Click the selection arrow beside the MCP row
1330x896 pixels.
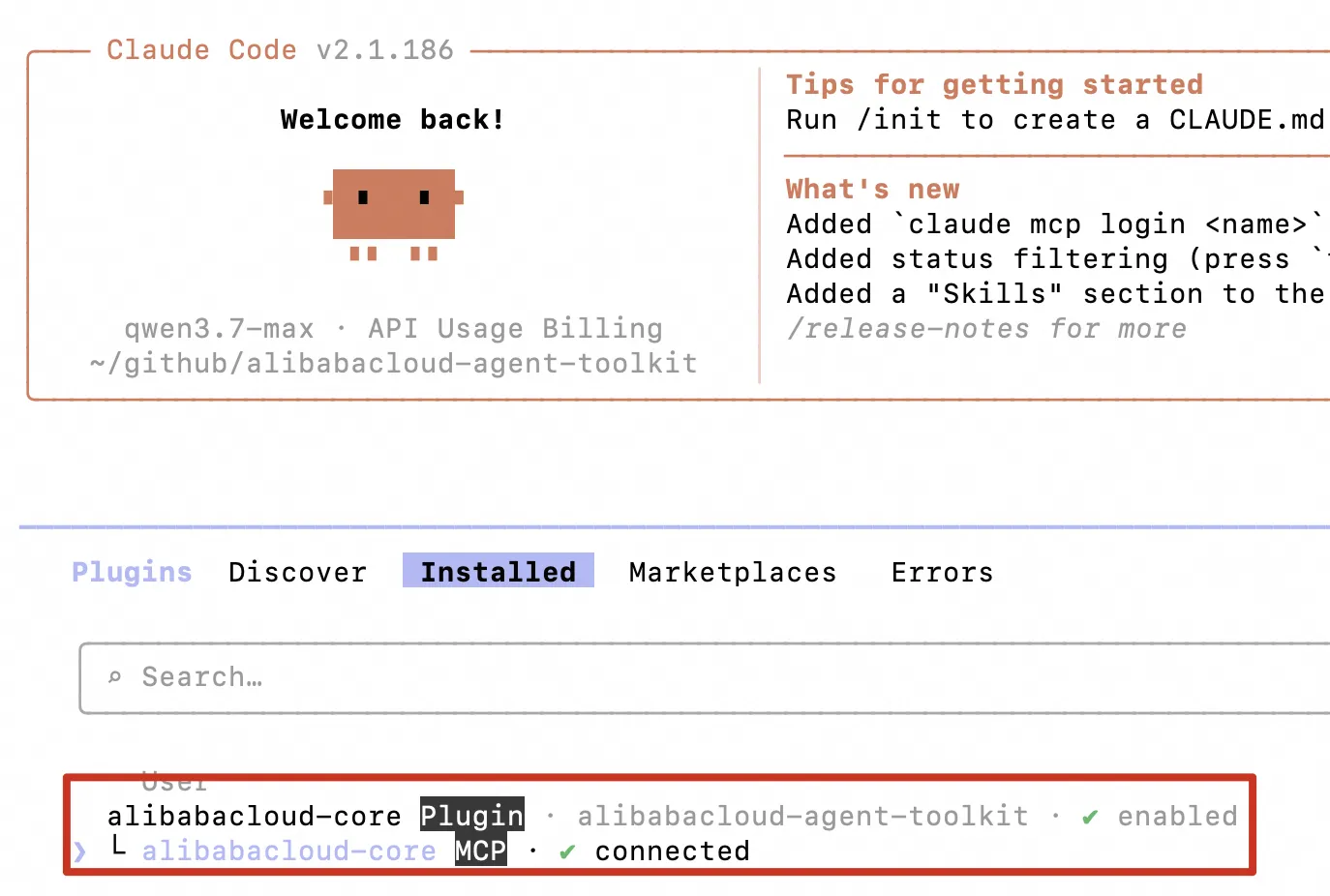[80, 851]
